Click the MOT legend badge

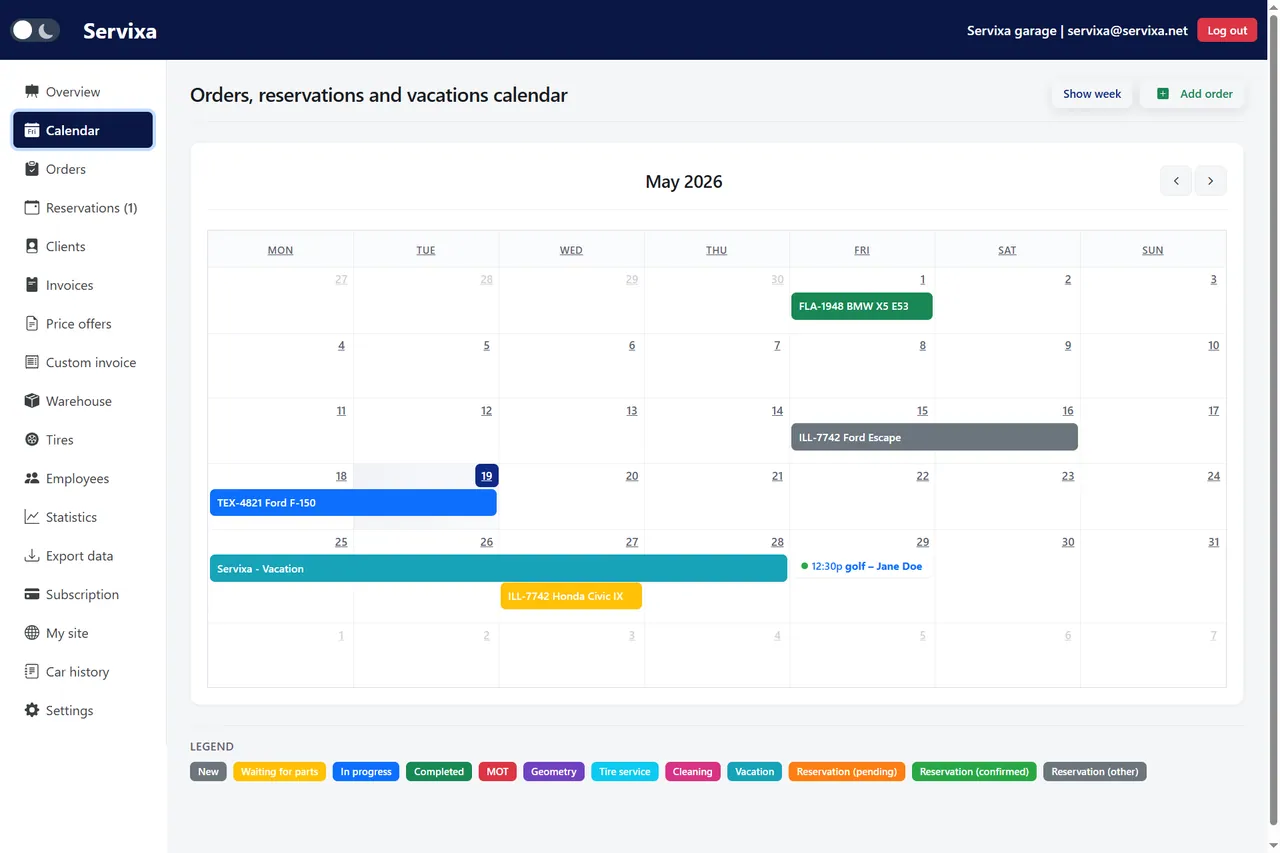[497, 772]
